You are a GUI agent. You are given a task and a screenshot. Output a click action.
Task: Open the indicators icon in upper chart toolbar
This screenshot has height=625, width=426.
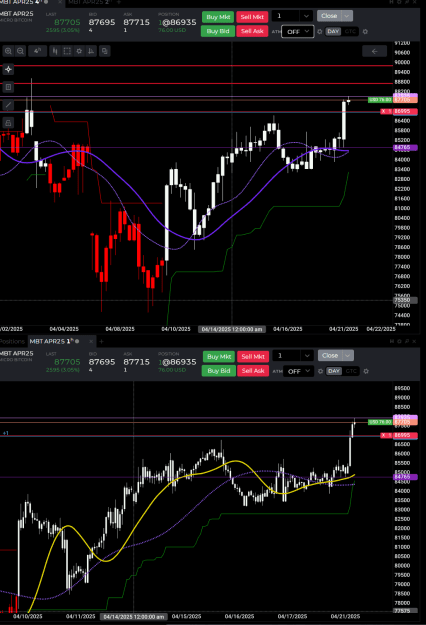(91, 51)
